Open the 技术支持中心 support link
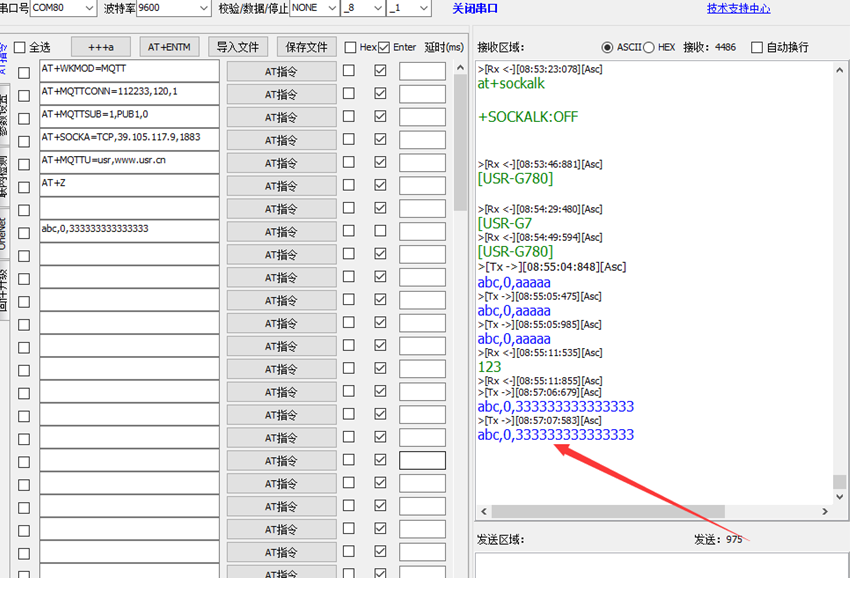The image size is (850, 590). click(738, 9)
